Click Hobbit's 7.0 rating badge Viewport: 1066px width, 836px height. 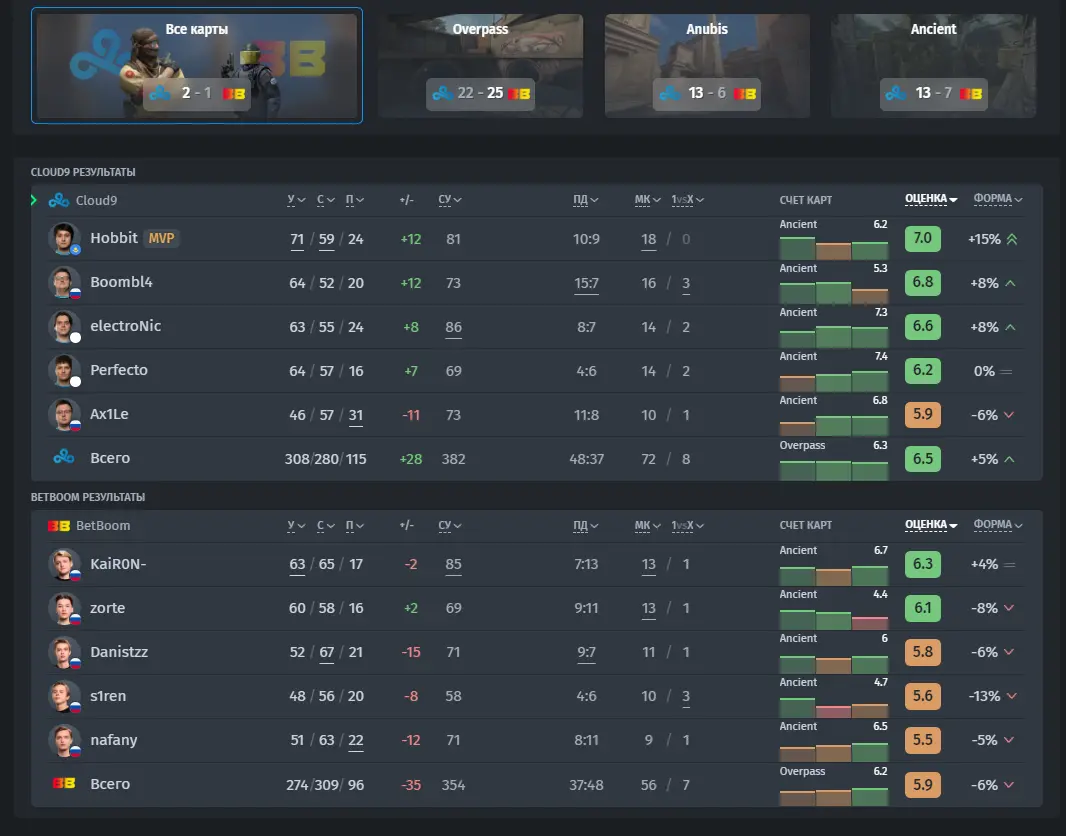click(923, 239)
